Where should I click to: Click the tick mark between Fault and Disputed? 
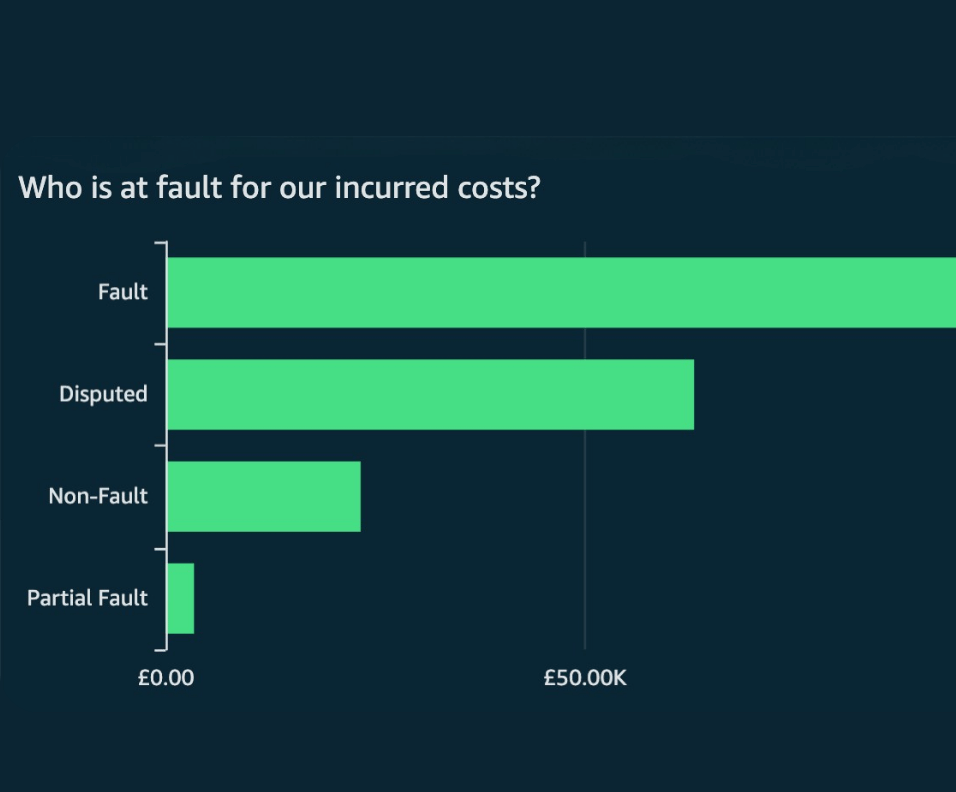tap(160, 343)
